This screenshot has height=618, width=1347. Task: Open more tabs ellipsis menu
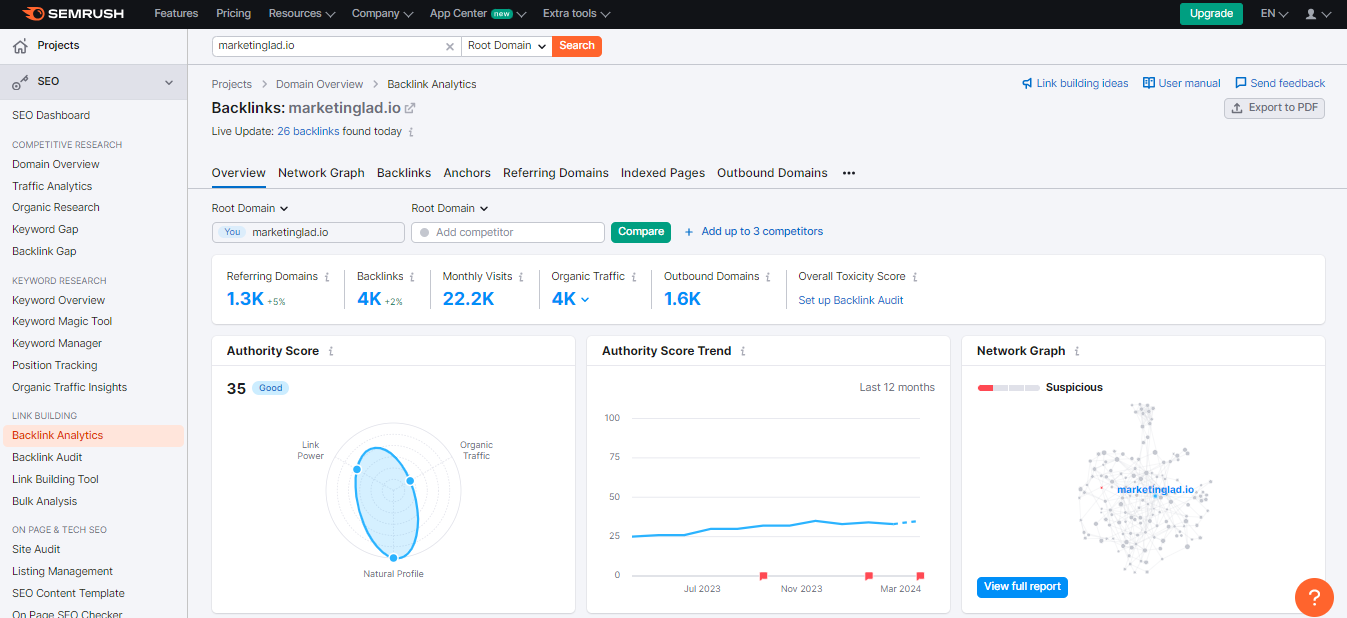point(849,173)
